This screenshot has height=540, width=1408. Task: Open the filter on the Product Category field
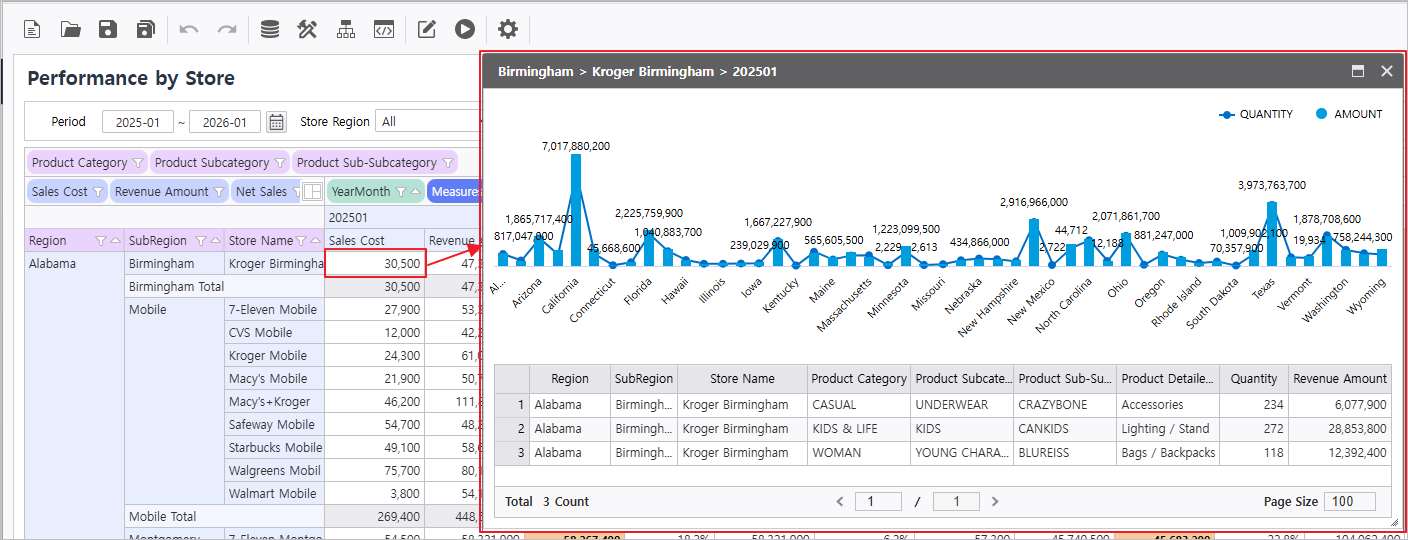[138, 163]
